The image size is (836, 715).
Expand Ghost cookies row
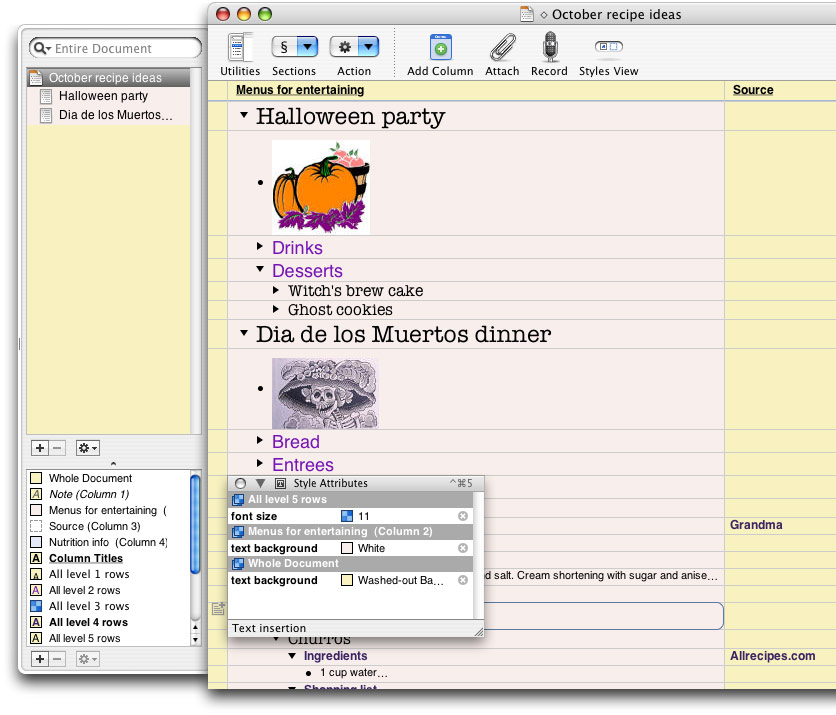point(276,309)
